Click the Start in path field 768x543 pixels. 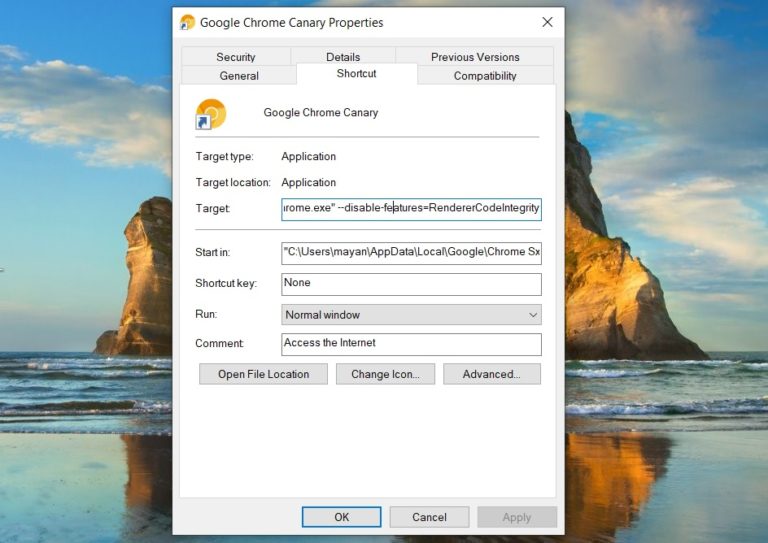tap(411, 253)
